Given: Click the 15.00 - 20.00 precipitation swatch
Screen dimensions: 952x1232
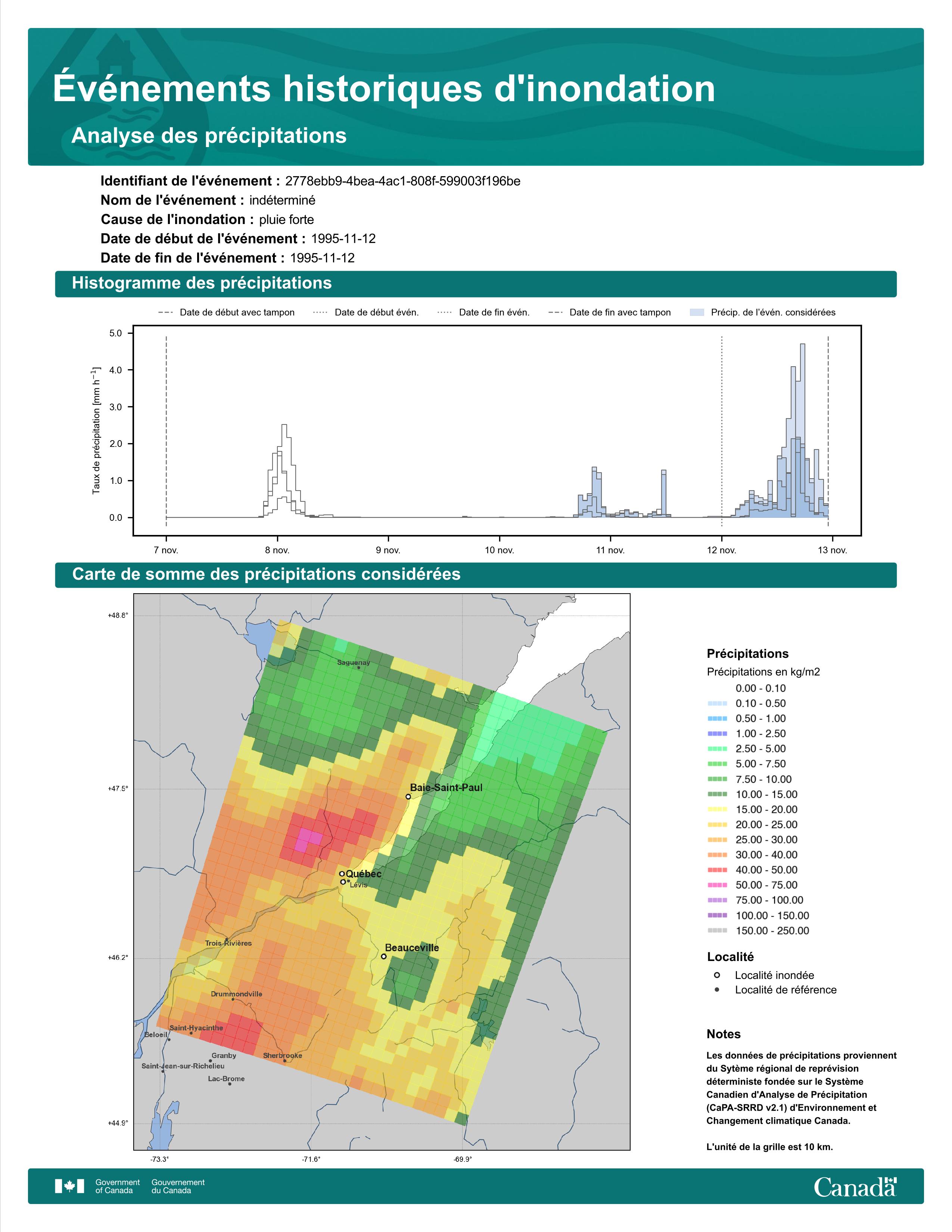Looking at the screenshot, I should pyautogui.click(x=717, y=809).
